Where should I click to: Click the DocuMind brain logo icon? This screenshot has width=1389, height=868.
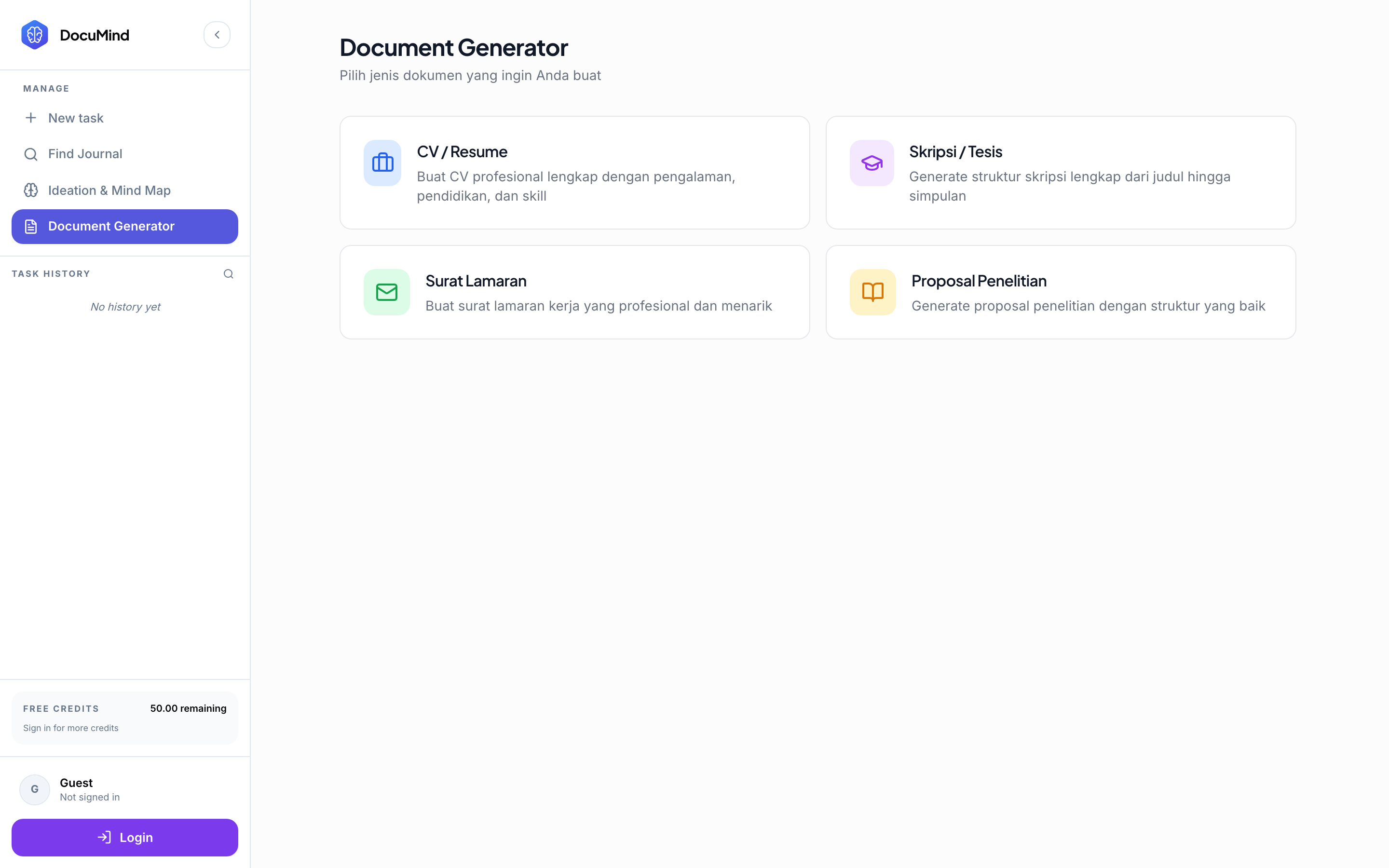coord(34,35)
